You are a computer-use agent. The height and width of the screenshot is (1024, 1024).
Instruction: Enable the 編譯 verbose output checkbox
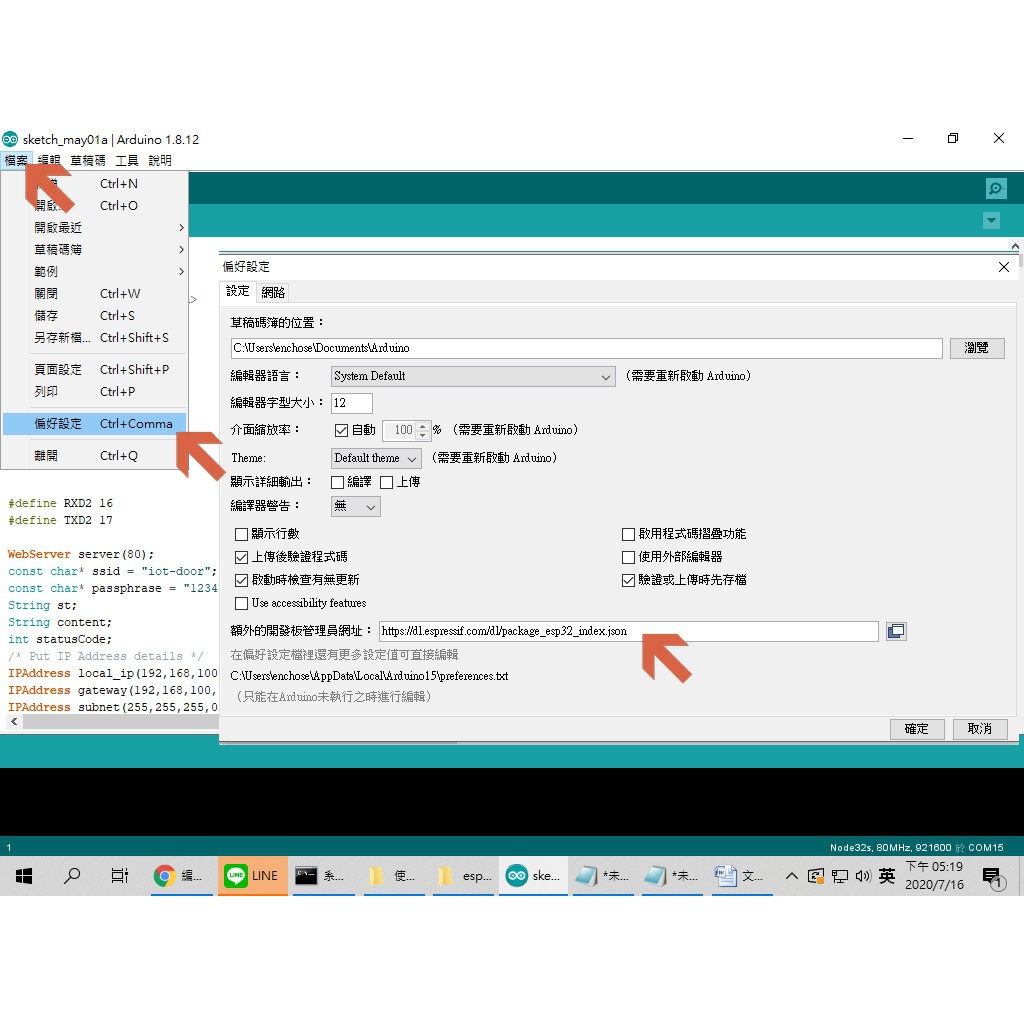tap(337, 482)
